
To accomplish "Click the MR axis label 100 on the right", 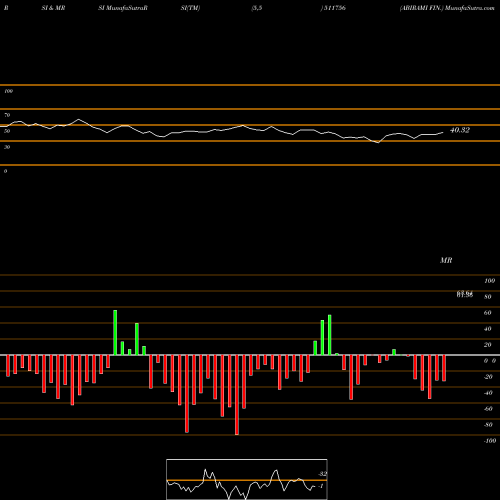I will click(489, 281).
